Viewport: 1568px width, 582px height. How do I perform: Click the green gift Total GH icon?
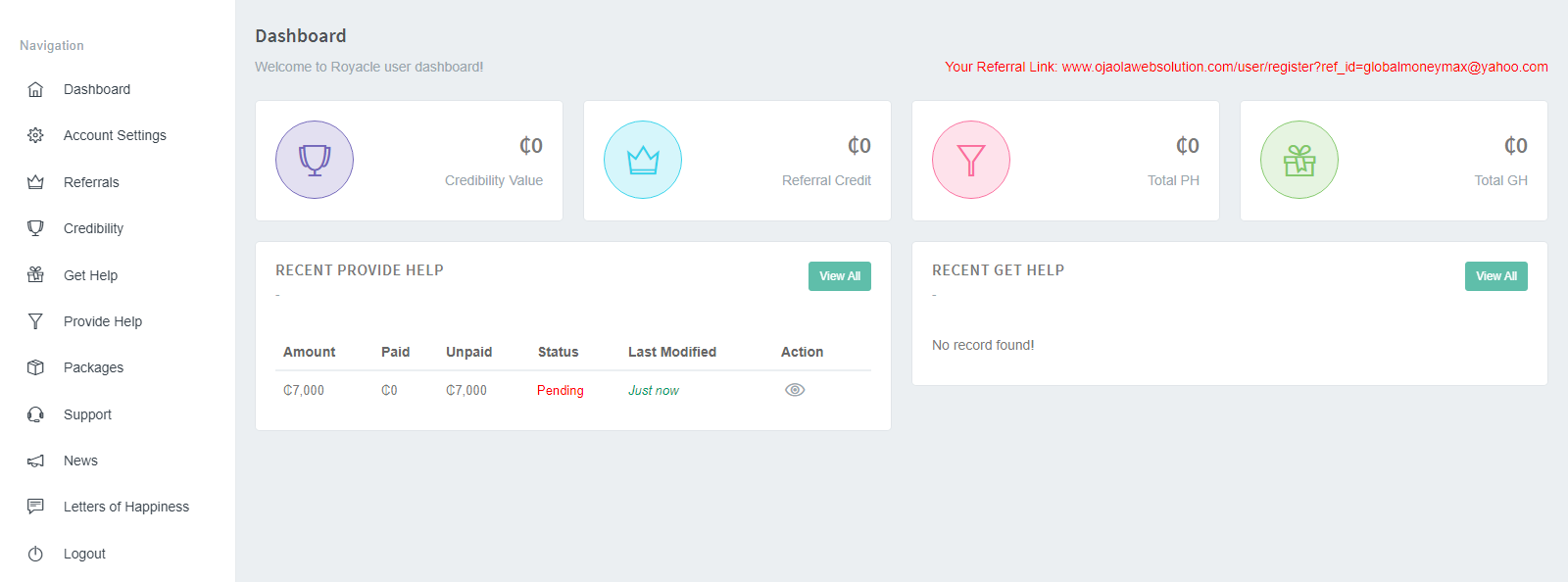1299,160
